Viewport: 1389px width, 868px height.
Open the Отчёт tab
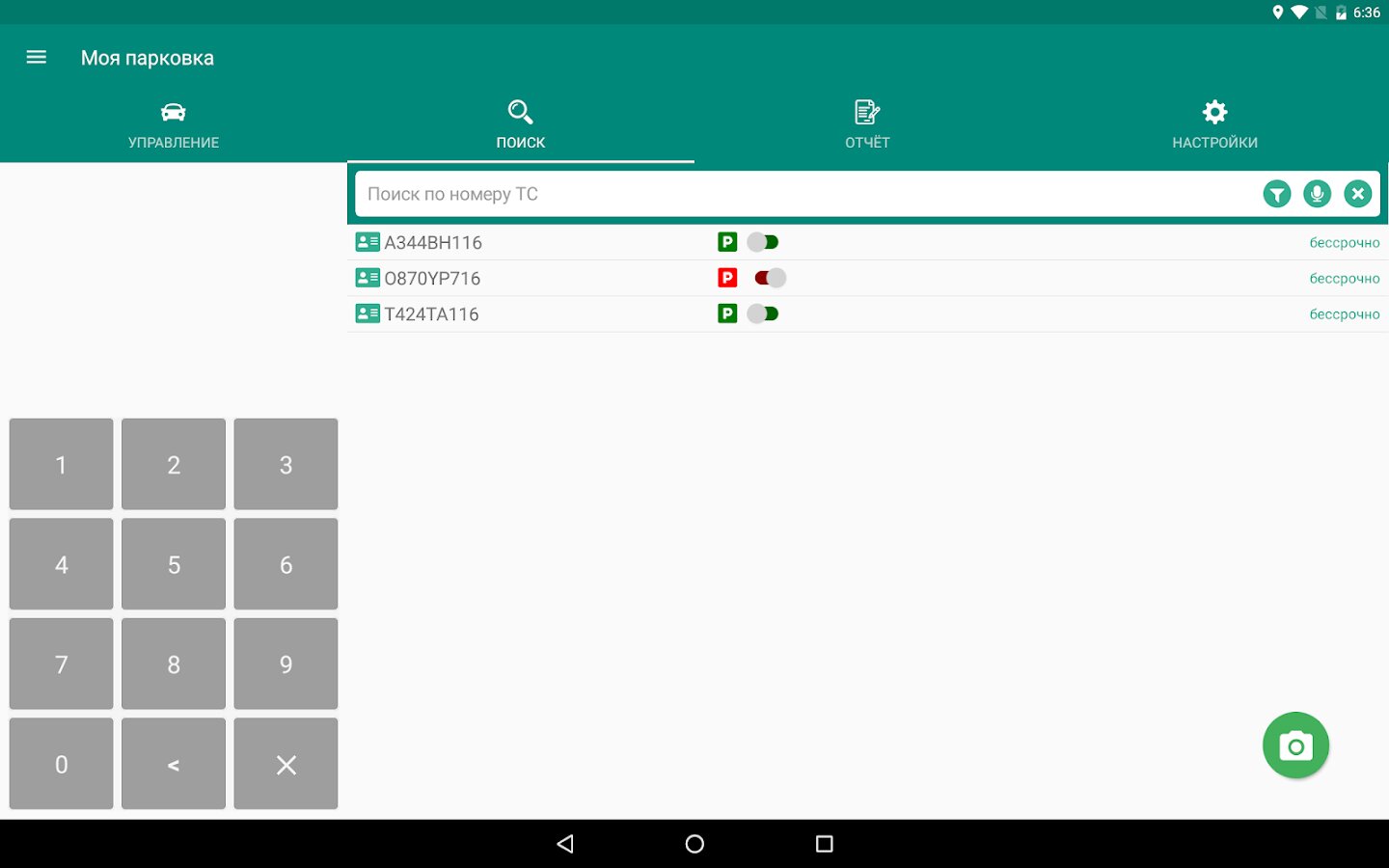pos(868,125)
